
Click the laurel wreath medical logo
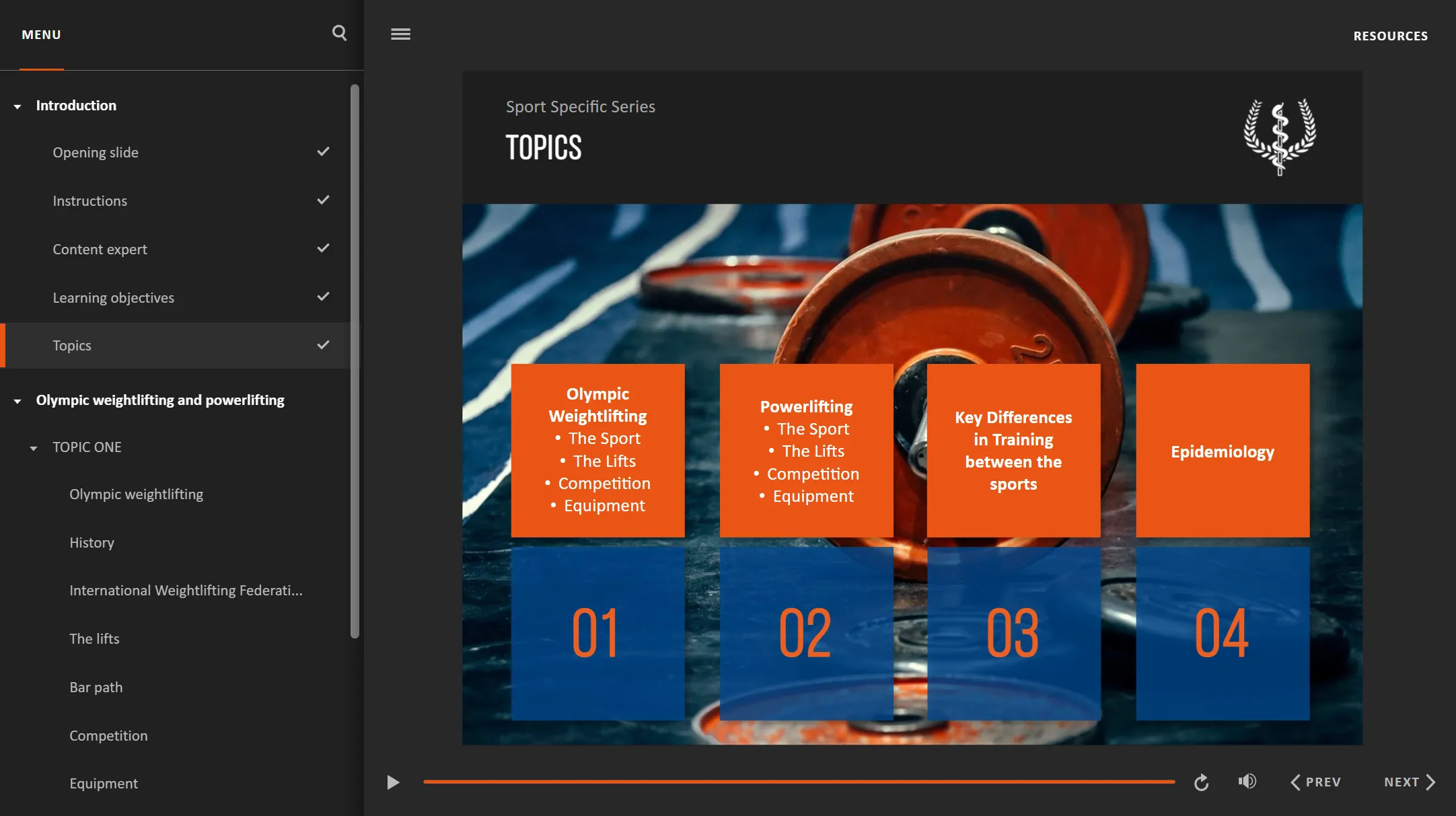[1280, 137]
